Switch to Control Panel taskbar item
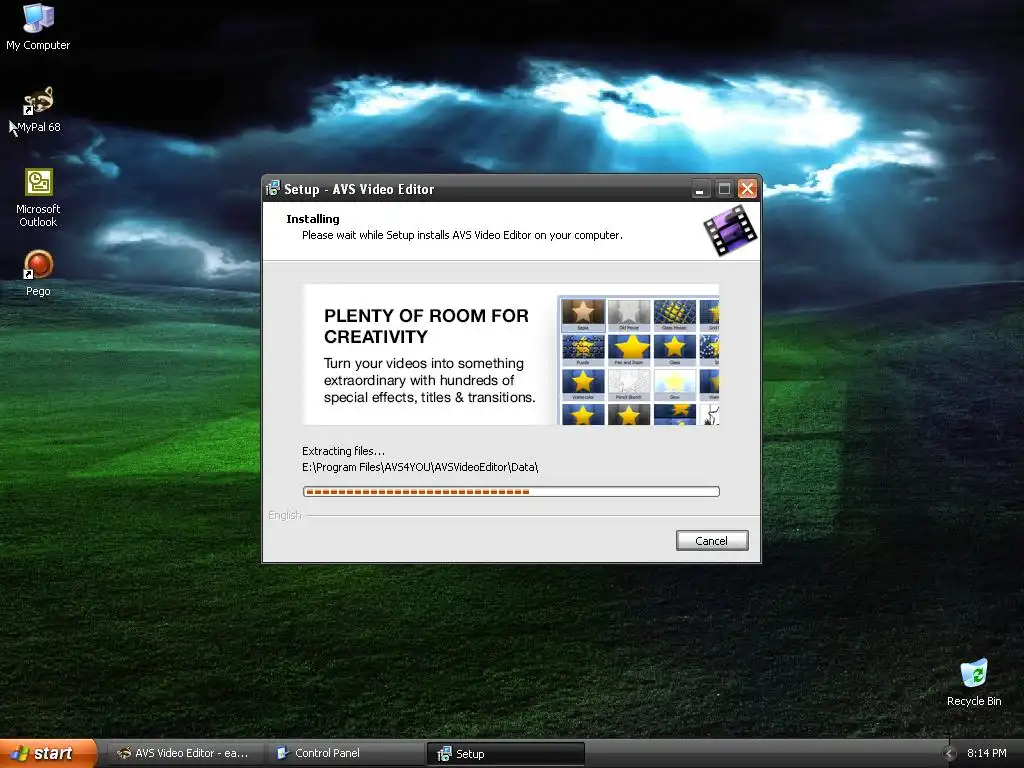This screenshot has height=768, width=1024. (x=345, y=753)
